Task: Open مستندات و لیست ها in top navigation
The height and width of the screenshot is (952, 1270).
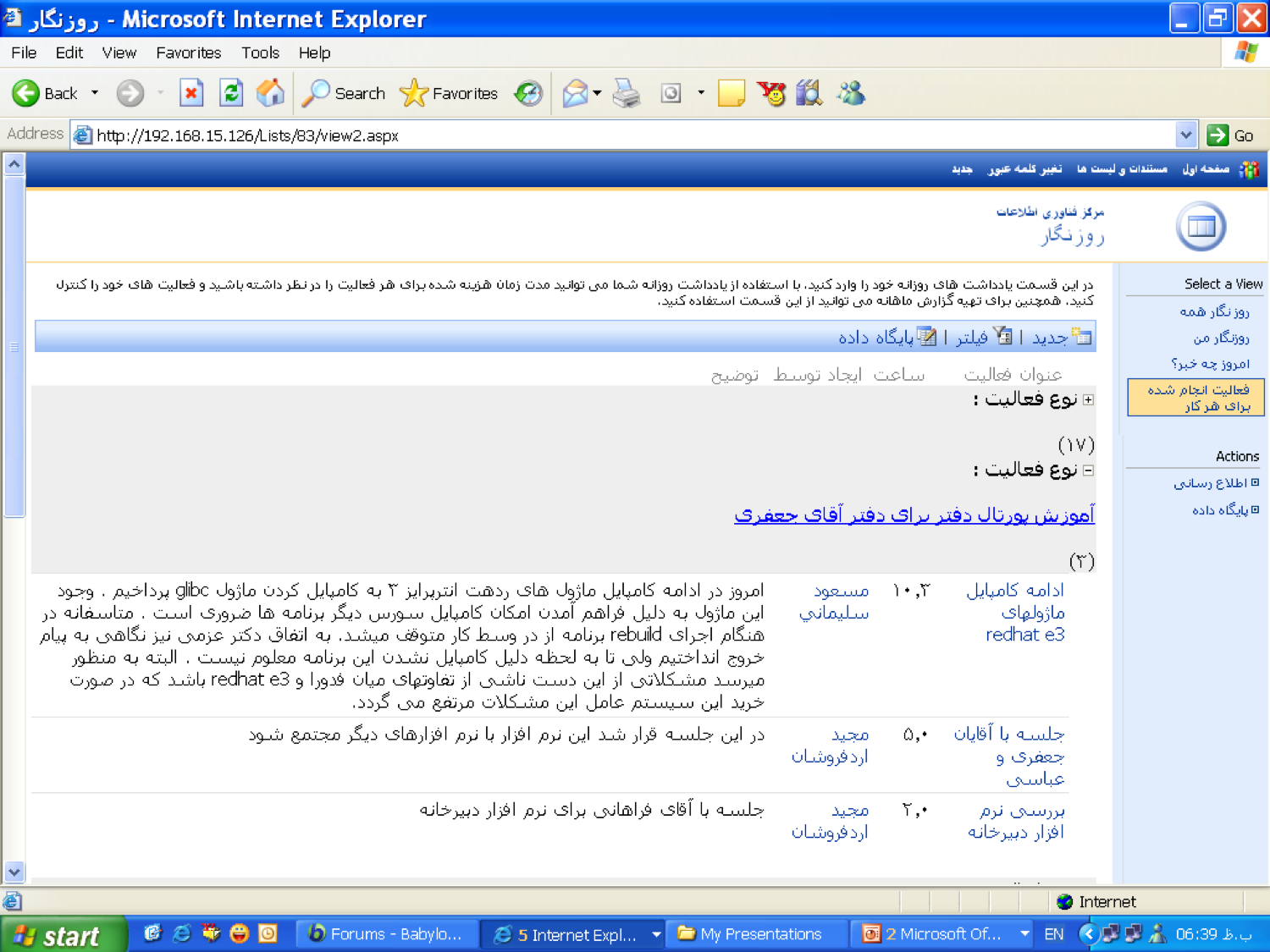Action: (1122, 169)
